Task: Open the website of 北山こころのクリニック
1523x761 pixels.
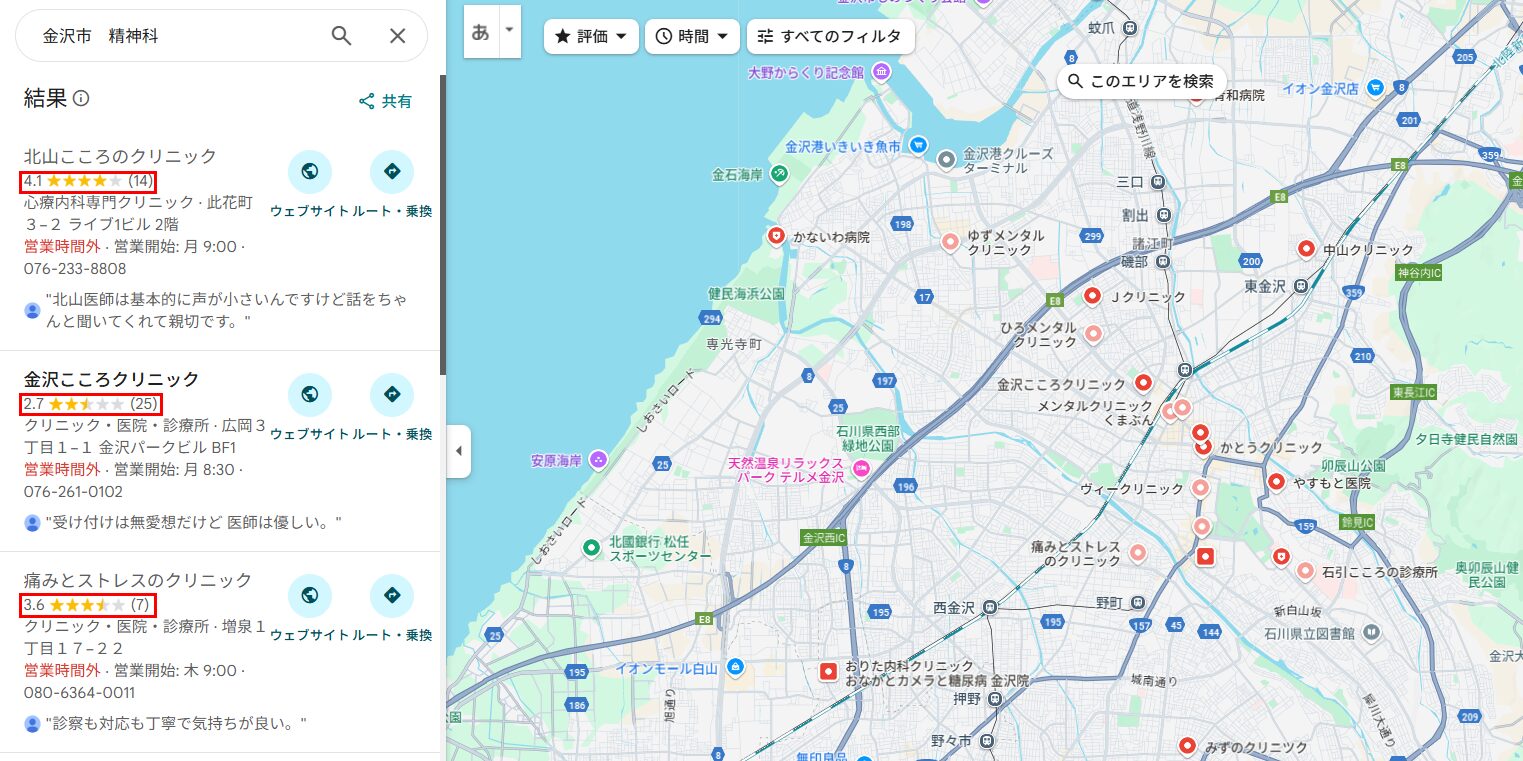Action: [309, 172]
